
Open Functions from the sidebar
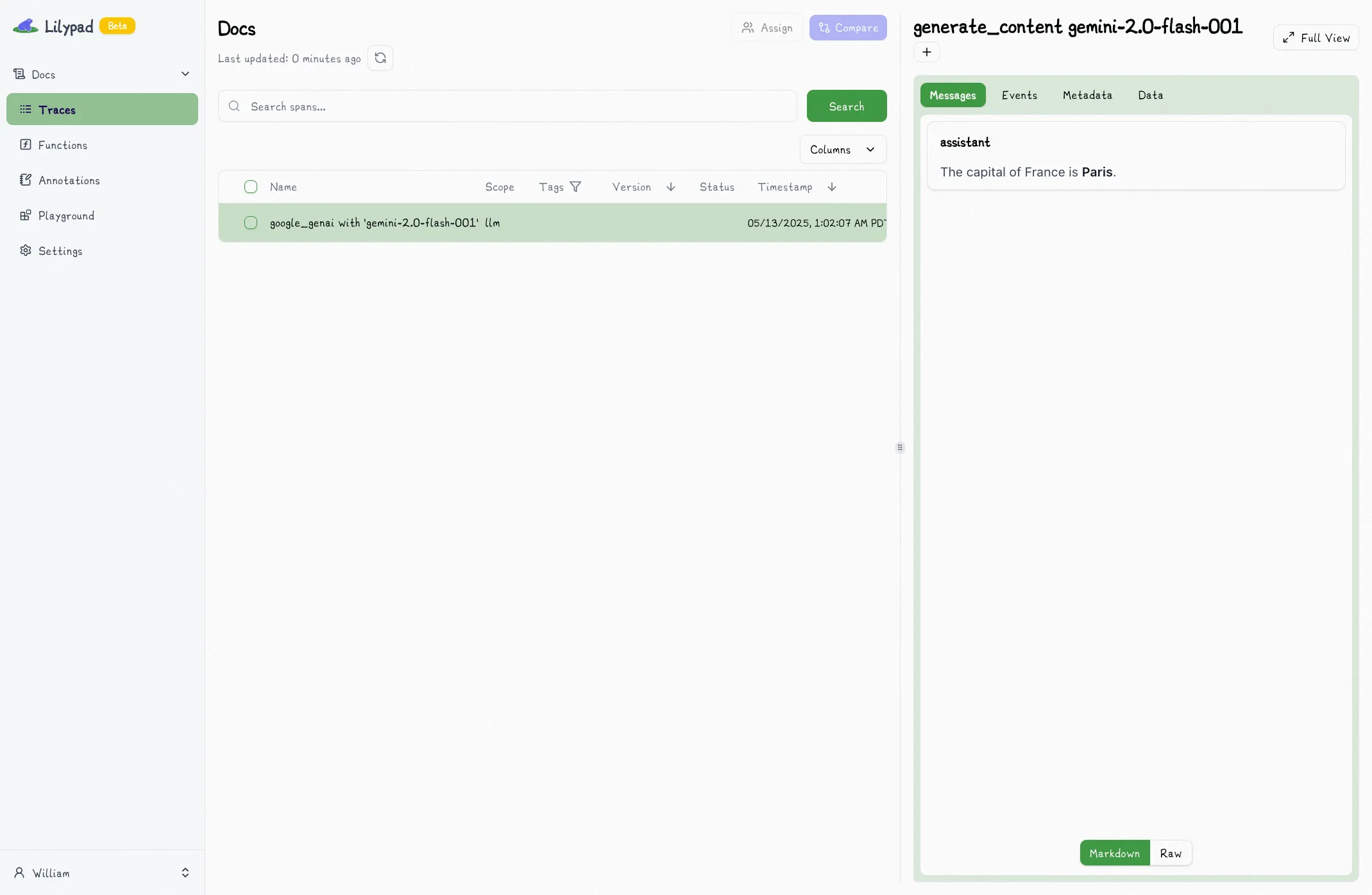click(62, 145)
